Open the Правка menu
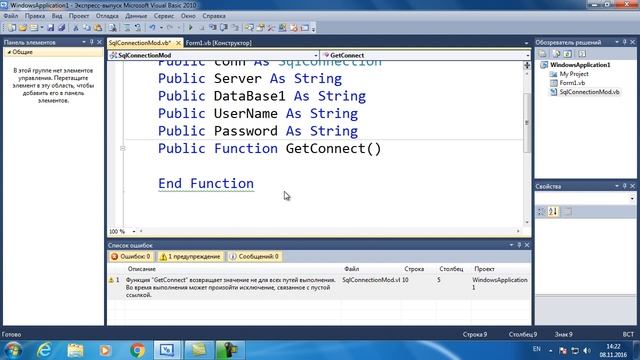 [35, 16]
